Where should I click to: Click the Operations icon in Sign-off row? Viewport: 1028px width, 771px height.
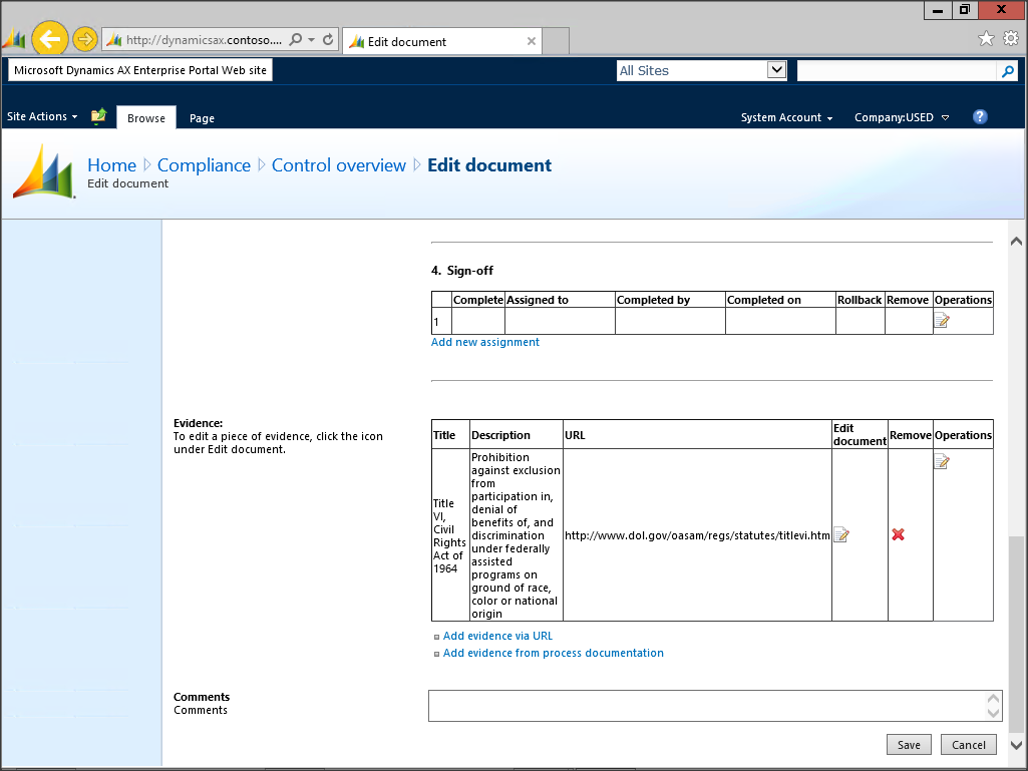point(941,321)
